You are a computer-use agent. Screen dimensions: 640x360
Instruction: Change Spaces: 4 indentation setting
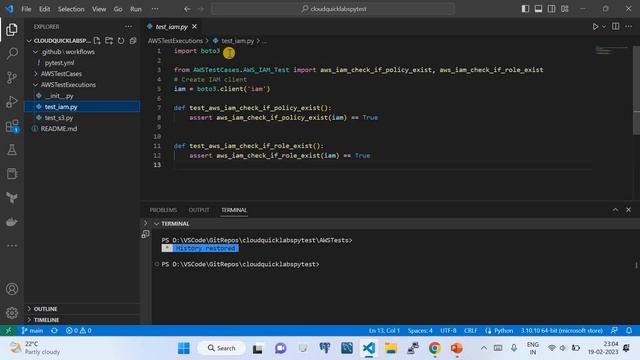(x=420, y=331)
